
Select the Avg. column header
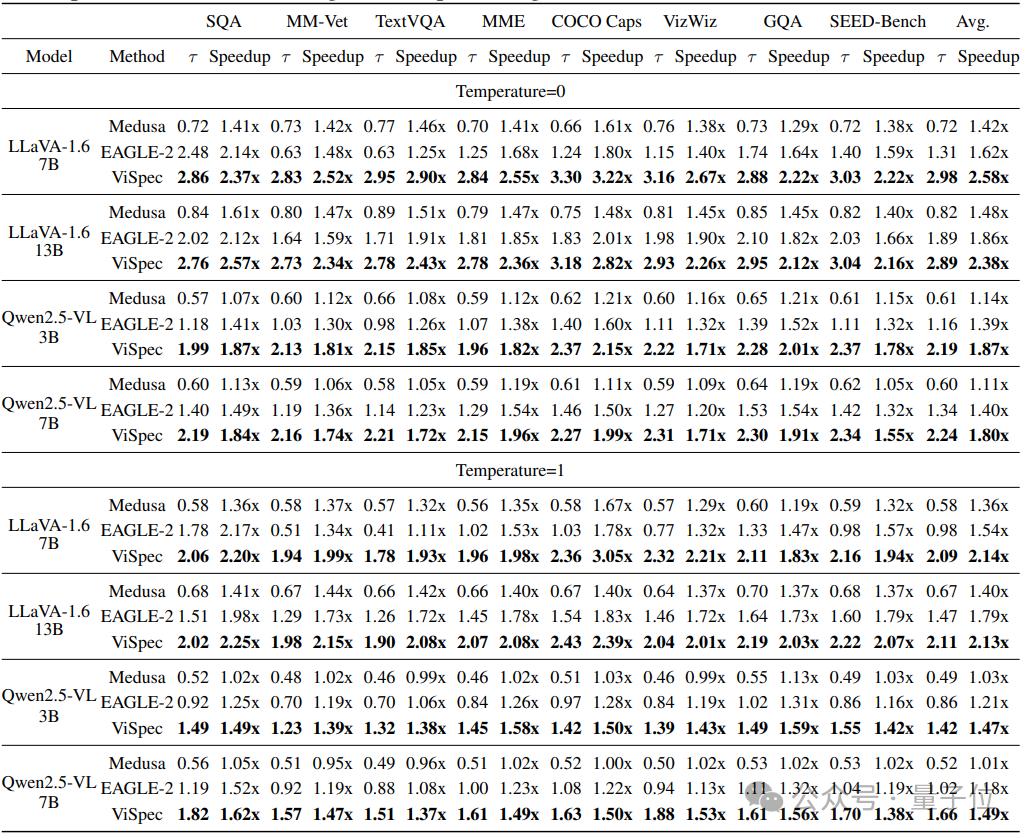point(972,21)
